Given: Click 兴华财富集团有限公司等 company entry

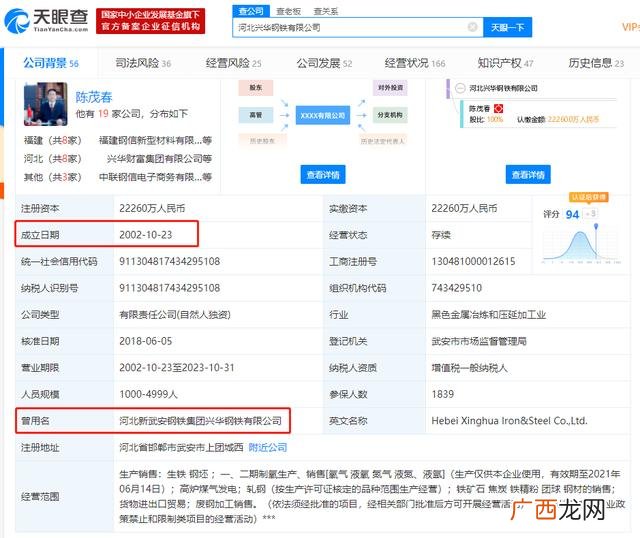Looking at the screenshot, I should click(x=159, y=158).
